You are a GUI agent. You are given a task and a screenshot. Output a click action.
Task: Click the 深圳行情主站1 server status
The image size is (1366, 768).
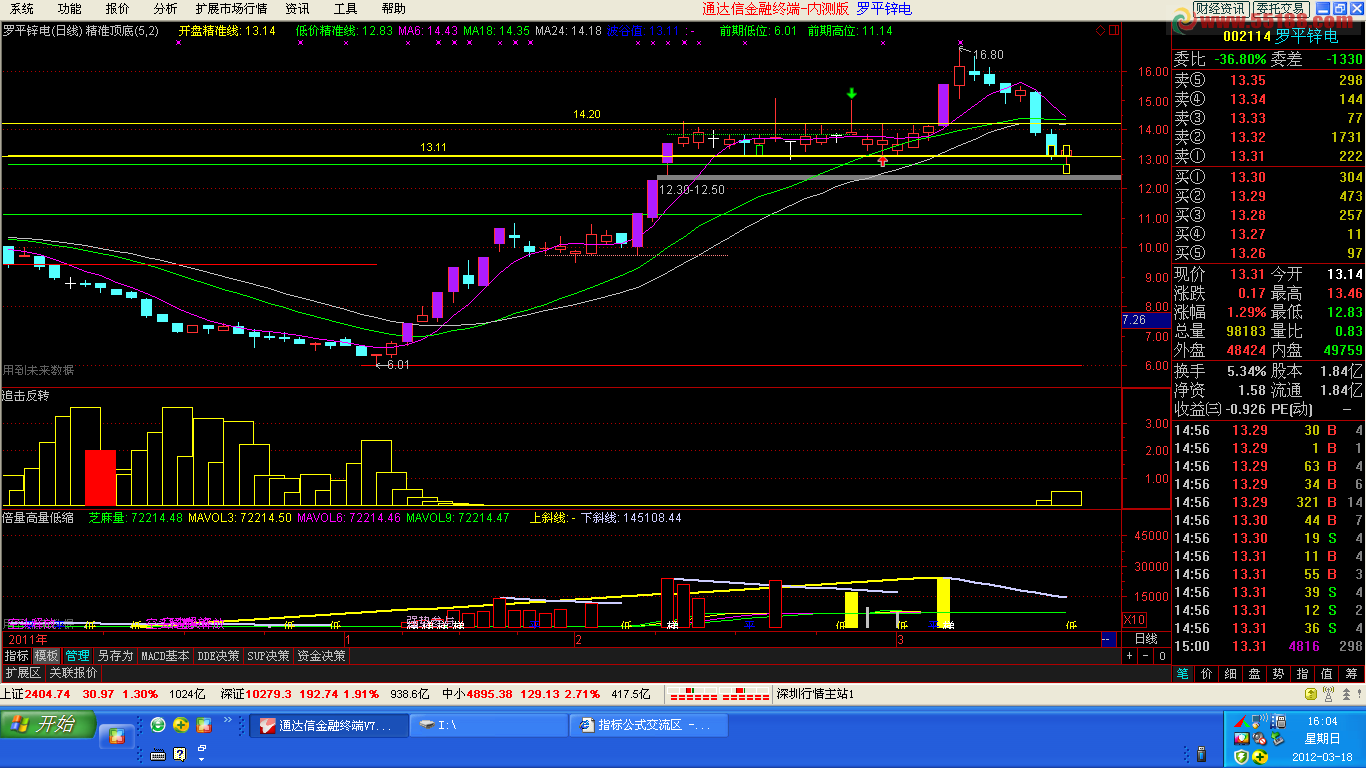pos(815,693)
